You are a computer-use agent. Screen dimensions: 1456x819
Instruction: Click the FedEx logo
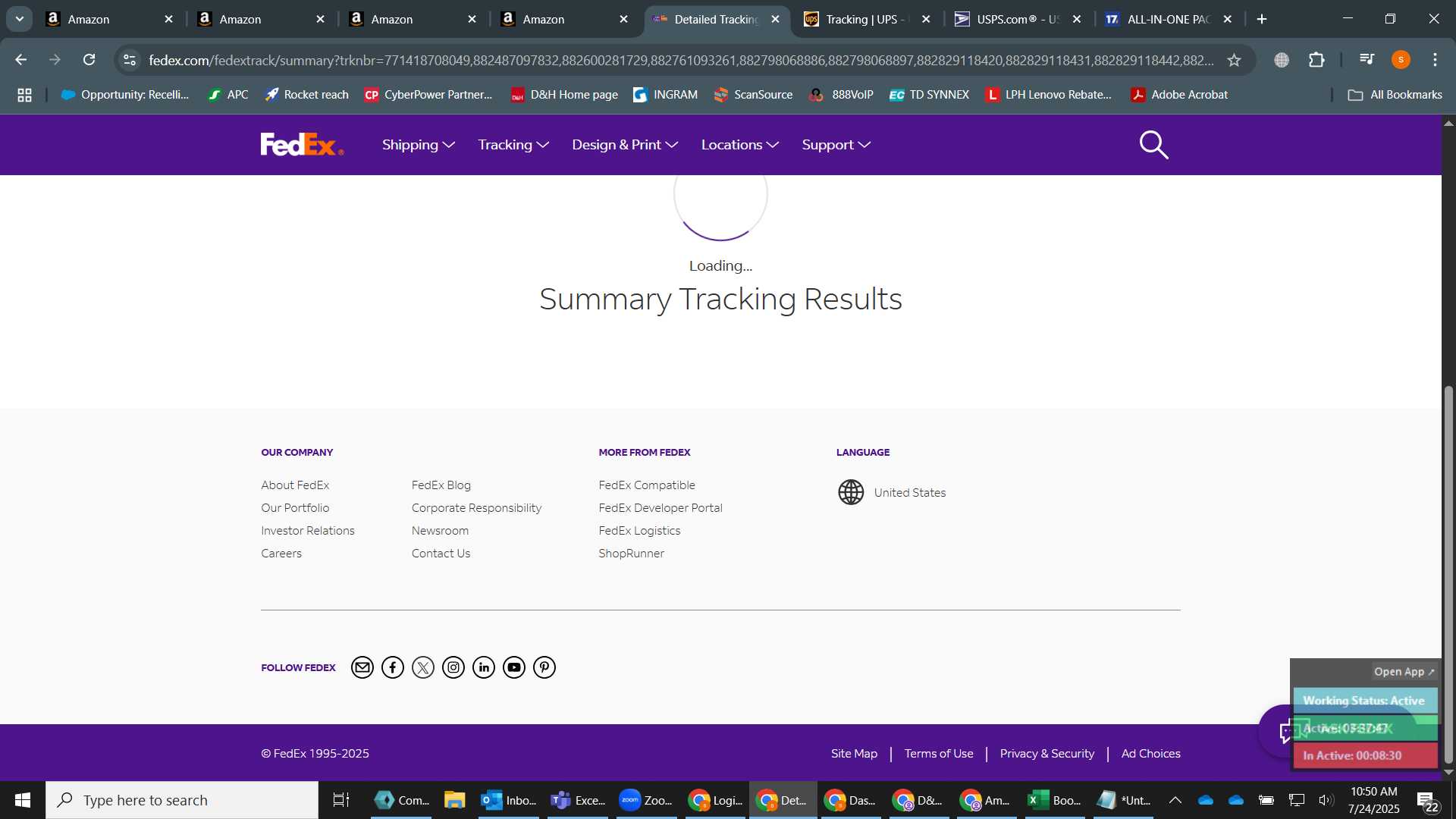302,144
